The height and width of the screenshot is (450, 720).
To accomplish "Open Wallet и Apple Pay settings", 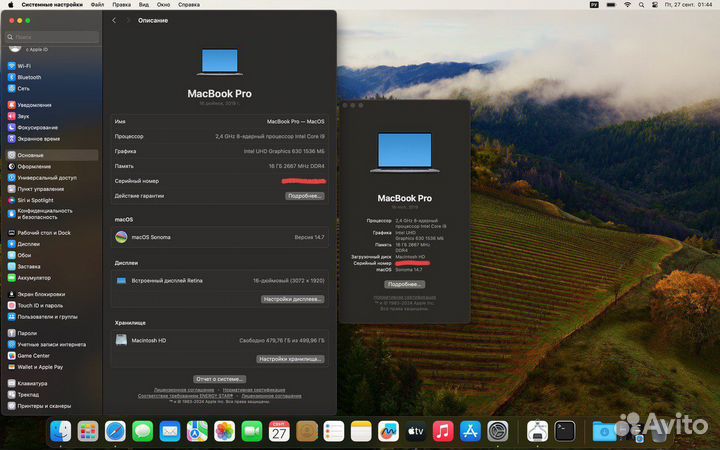I will point(52,367).
